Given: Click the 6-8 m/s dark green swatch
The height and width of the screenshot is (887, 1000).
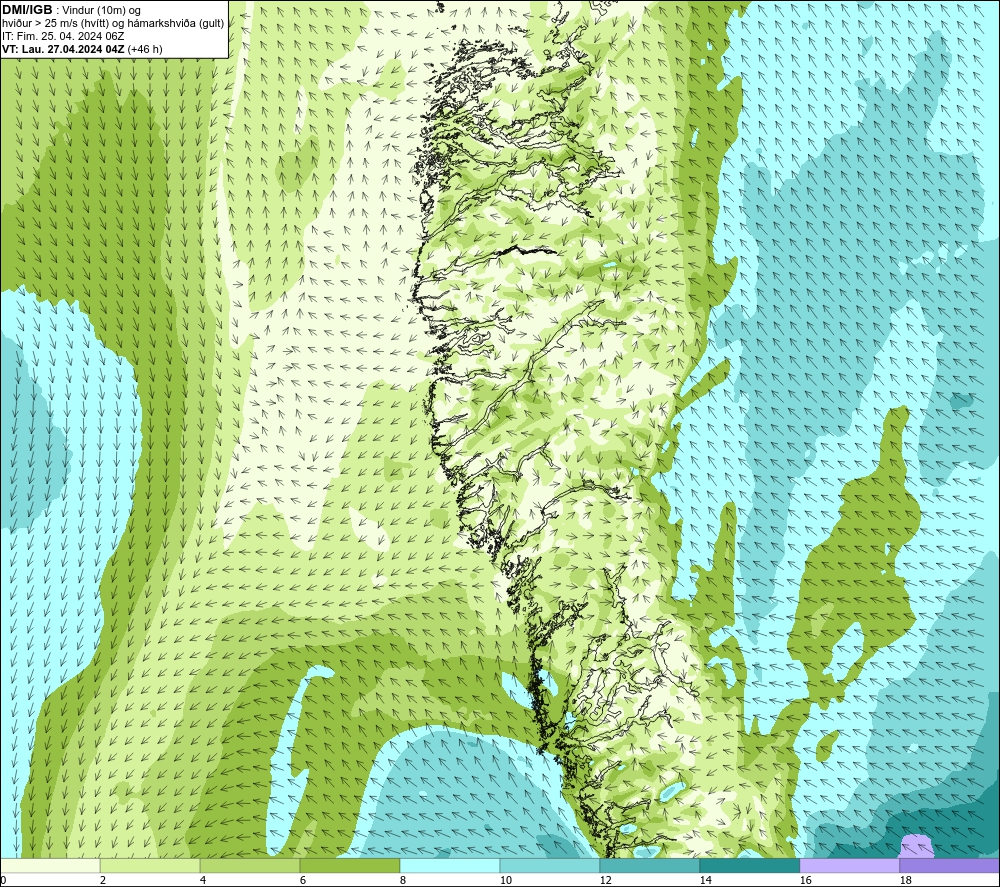Looking at the screenshot, I should point(349,865).
